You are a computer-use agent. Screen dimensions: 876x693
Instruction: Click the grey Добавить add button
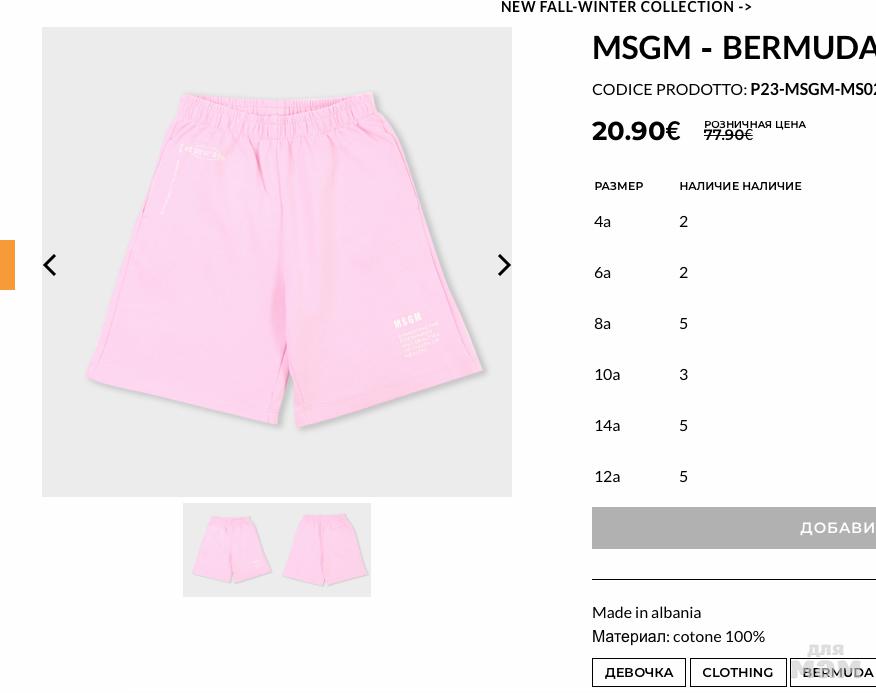(734, 528)
